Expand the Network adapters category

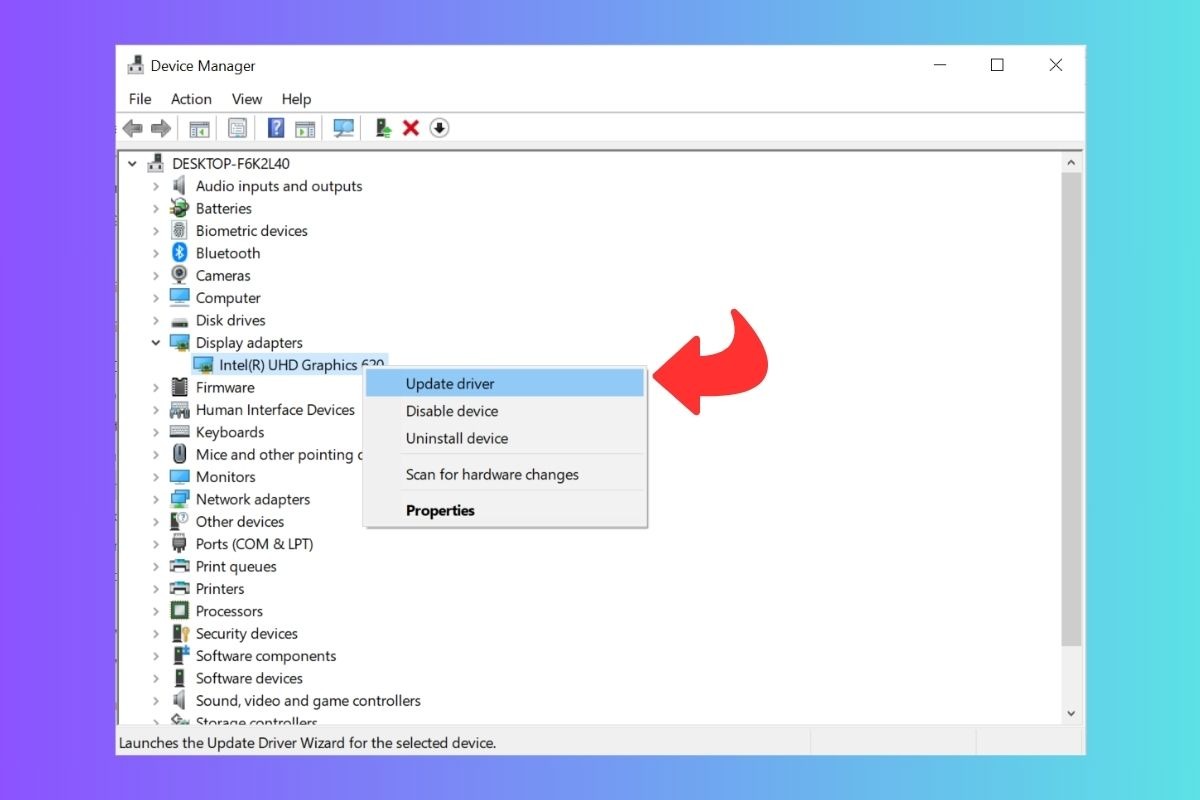(x=156, y=499)
